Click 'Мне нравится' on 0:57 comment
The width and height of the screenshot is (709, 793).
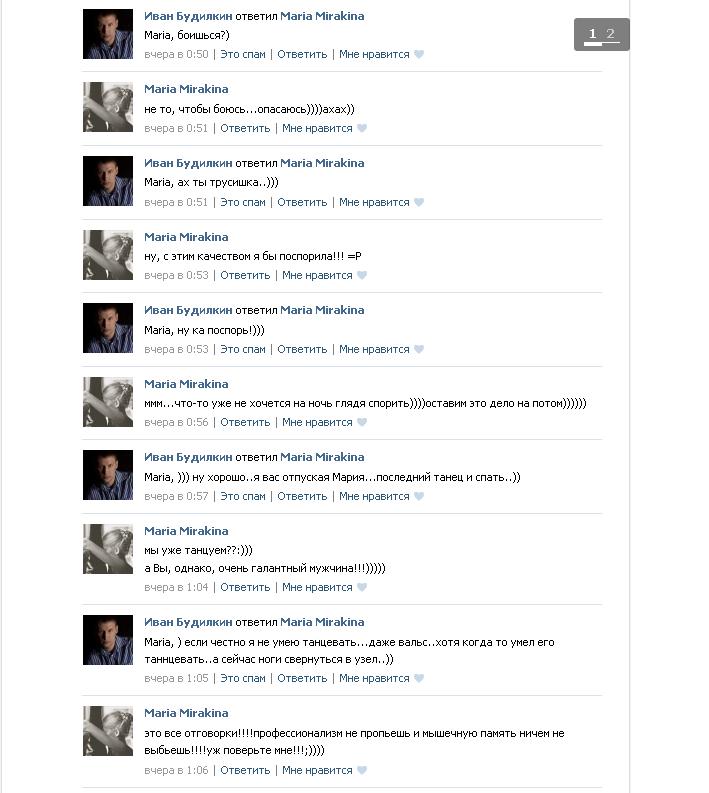tap(374, 496)
